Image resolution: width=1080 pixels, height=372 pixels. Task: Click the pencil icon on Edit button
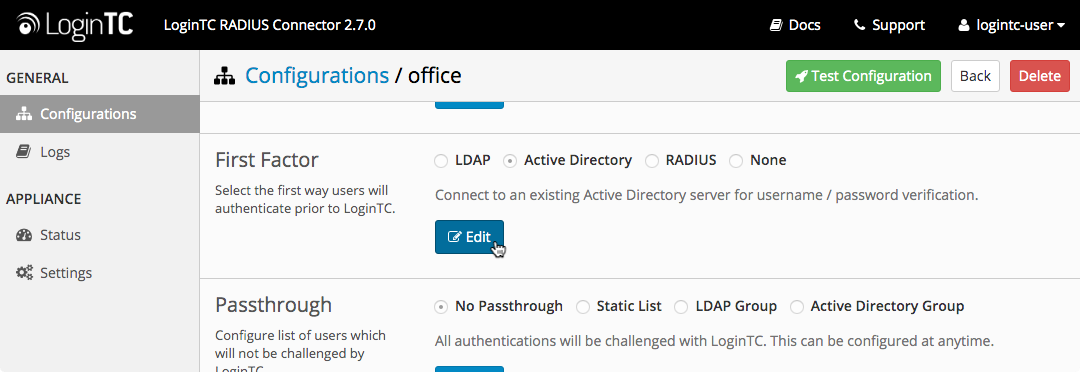pyautogui.click(x=455, y=237)
